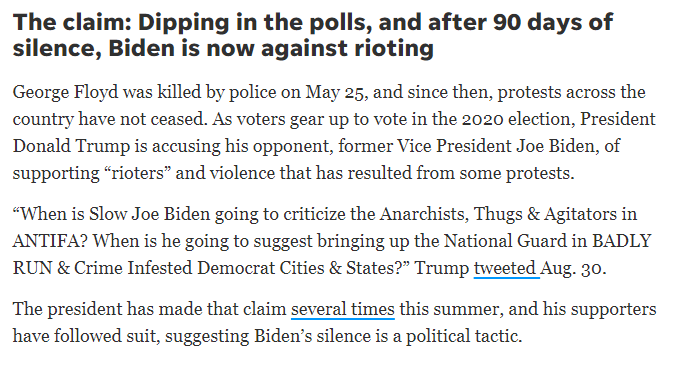674x365 pixels.
Task: Open the 'tweeted' hyperlink
Action: point(506,268)
